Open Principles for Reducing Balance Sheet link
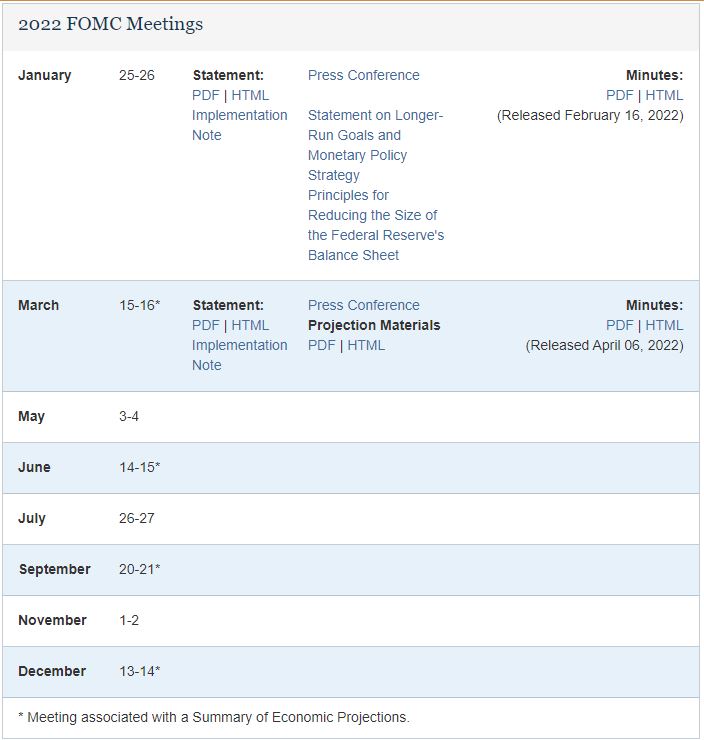Screen dimensions: 704x740 [x=376, y=225]
